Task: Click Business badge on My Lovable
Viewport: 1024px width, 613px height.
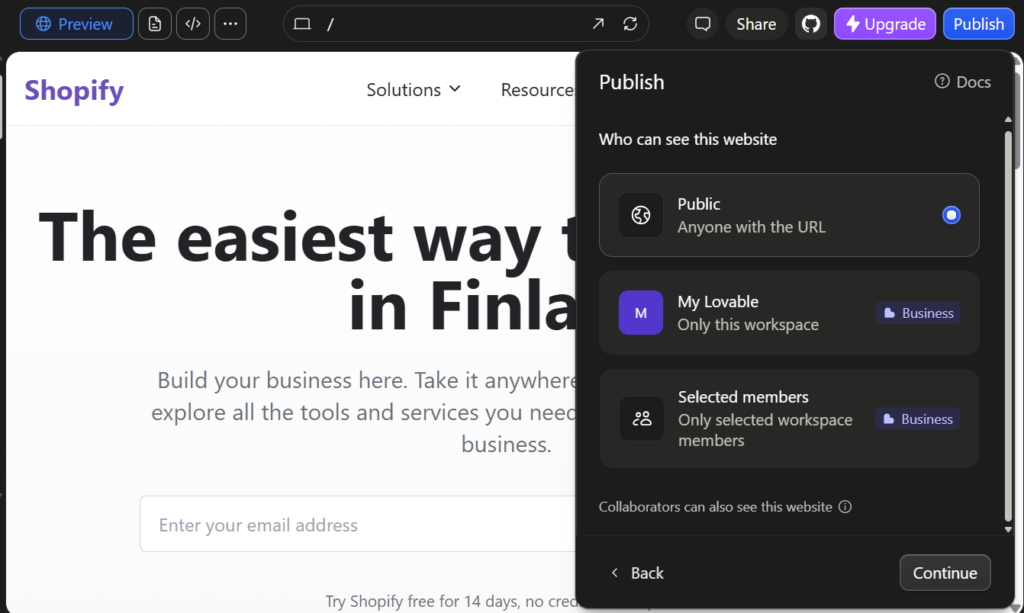Action: (918, 313)
